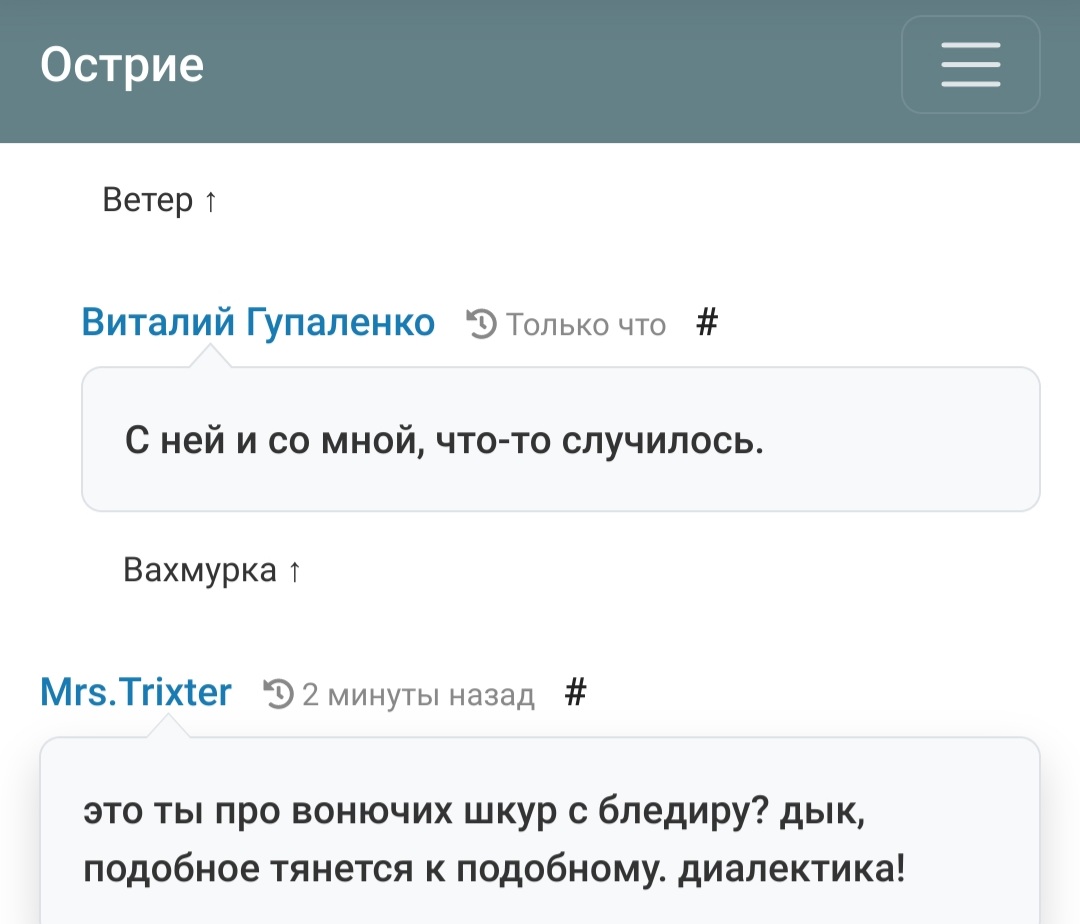This screenshot has height=924, width=1080.
Task: Go to the "Острие" site home title
Action: tap(122, 65)
